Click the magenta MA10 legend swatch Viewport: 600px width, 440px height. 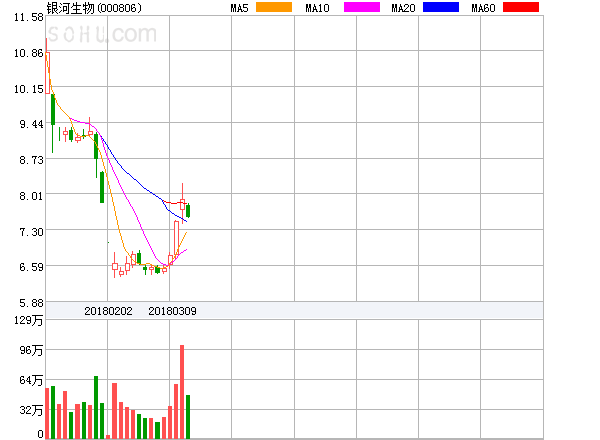(x=362, y=7)
